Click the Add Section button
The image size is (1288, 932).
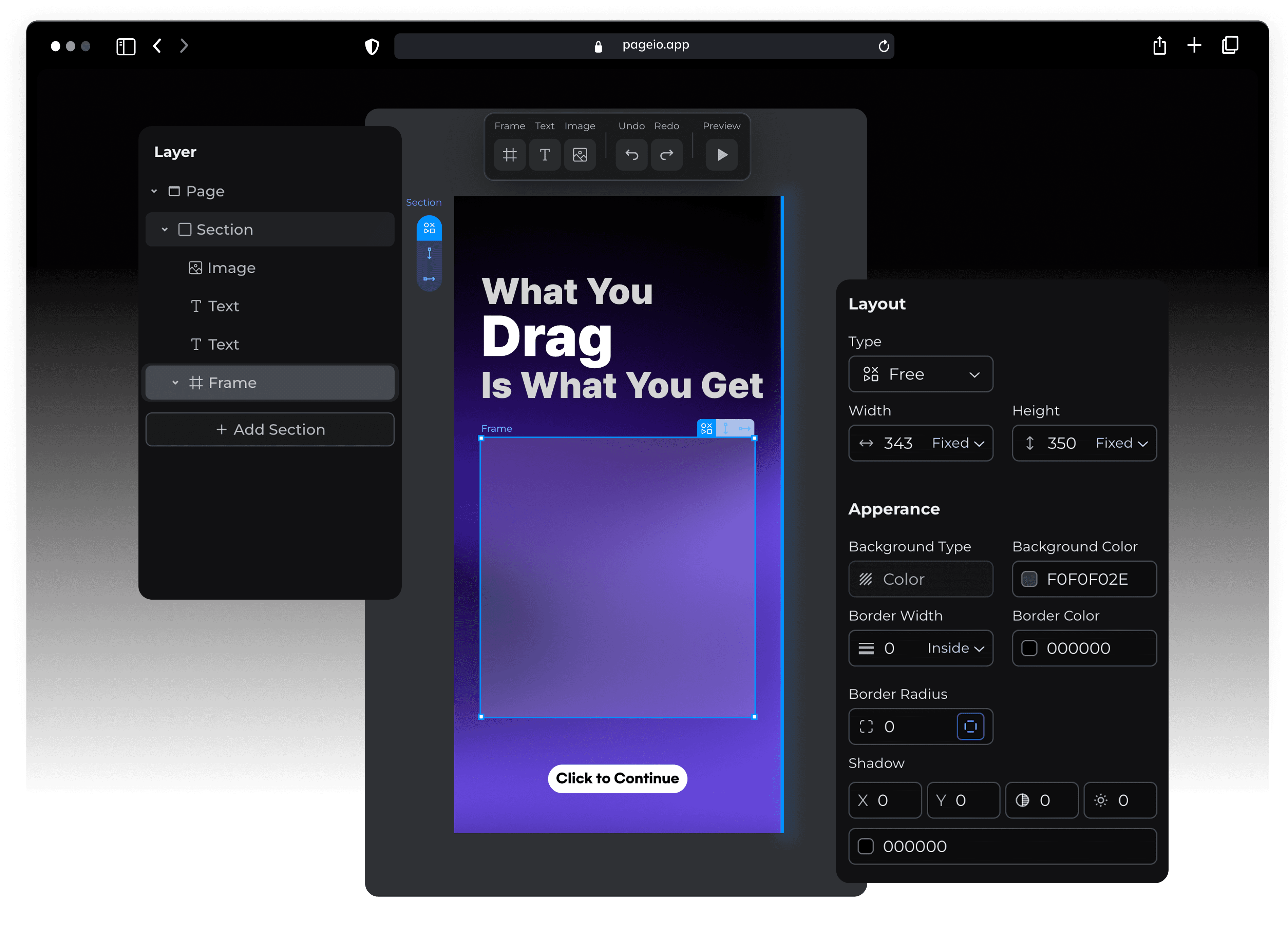[x=270, y=429]
